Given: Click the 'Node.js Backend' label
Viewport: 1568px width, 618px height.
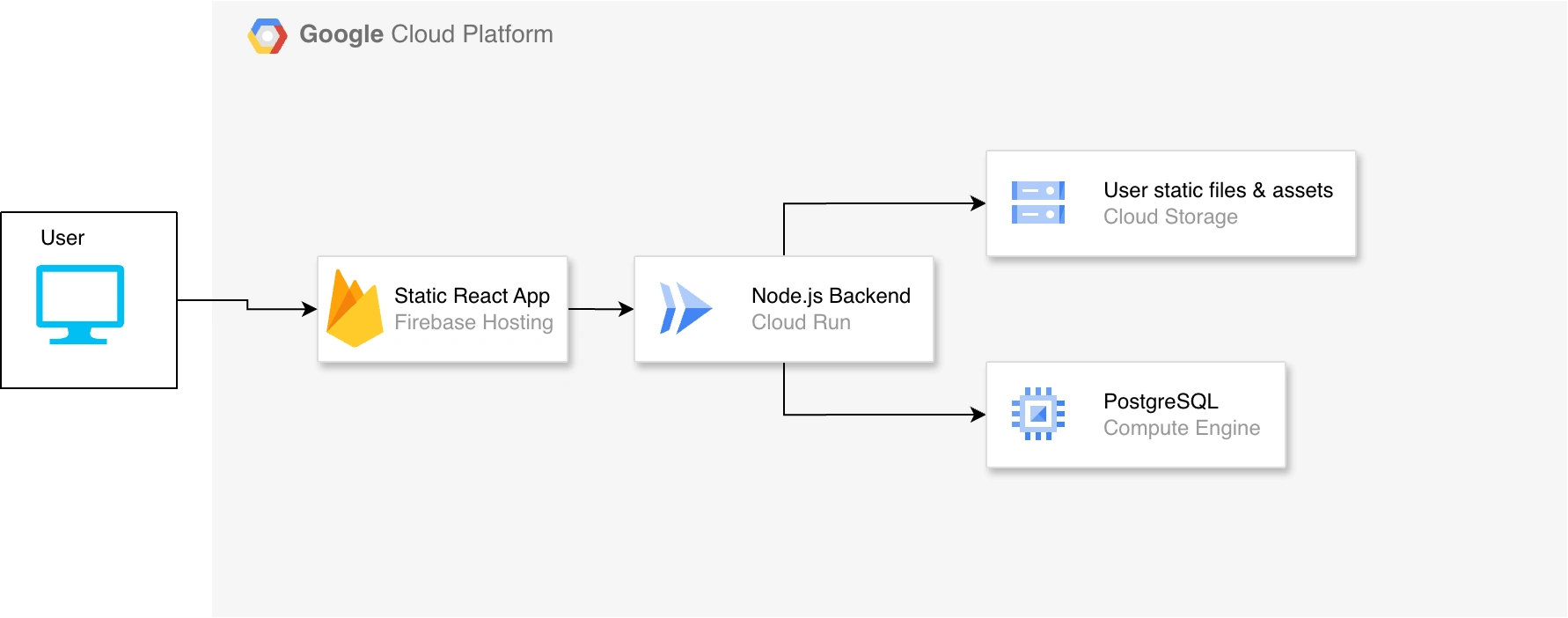Looking at the screenshot, I should tap(831, 296).
